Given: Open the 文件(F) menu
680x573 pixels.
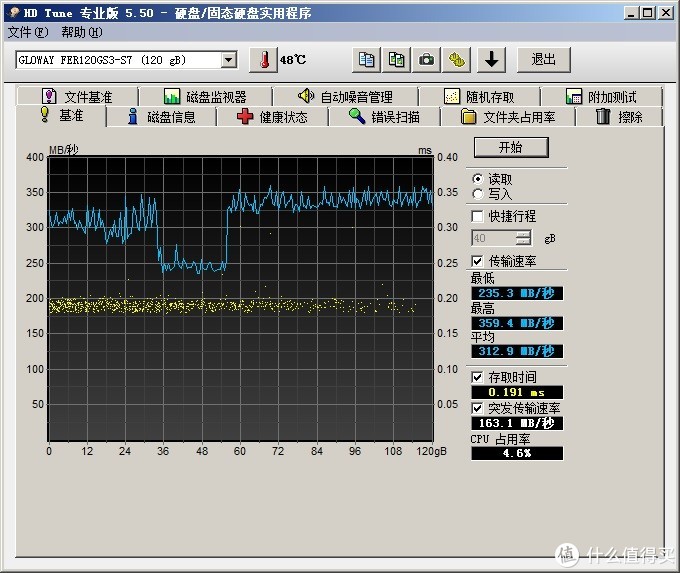Looking at the screenshot, I should click(28, 32).
